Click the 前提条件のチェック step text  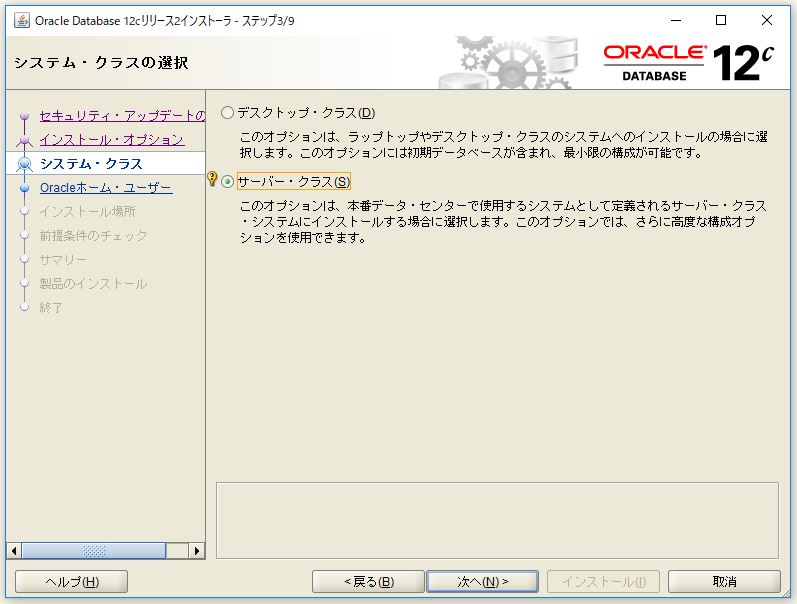[x=94, y=235]
